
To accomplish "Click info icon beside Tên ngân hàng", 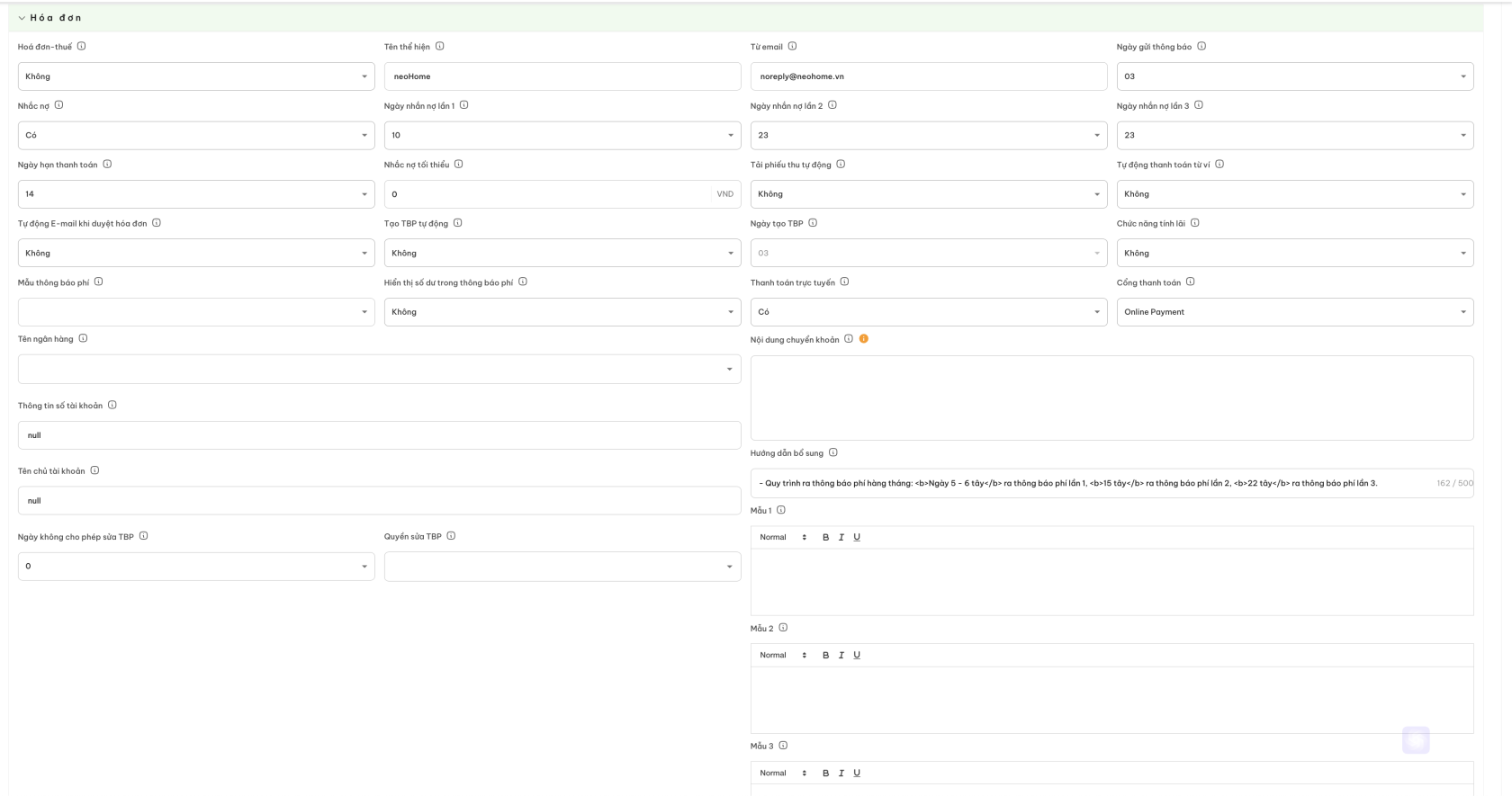I will [83, 338].
